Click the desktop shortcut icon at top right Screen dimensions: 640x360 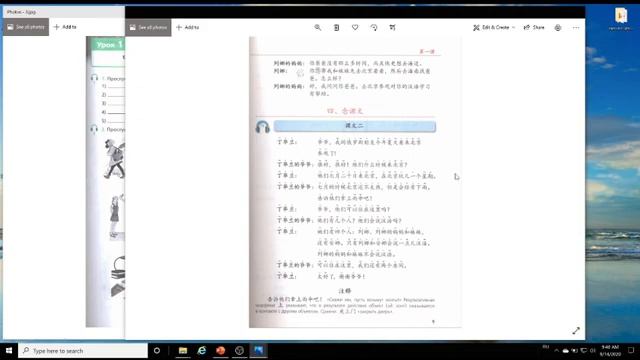[621, 18]
